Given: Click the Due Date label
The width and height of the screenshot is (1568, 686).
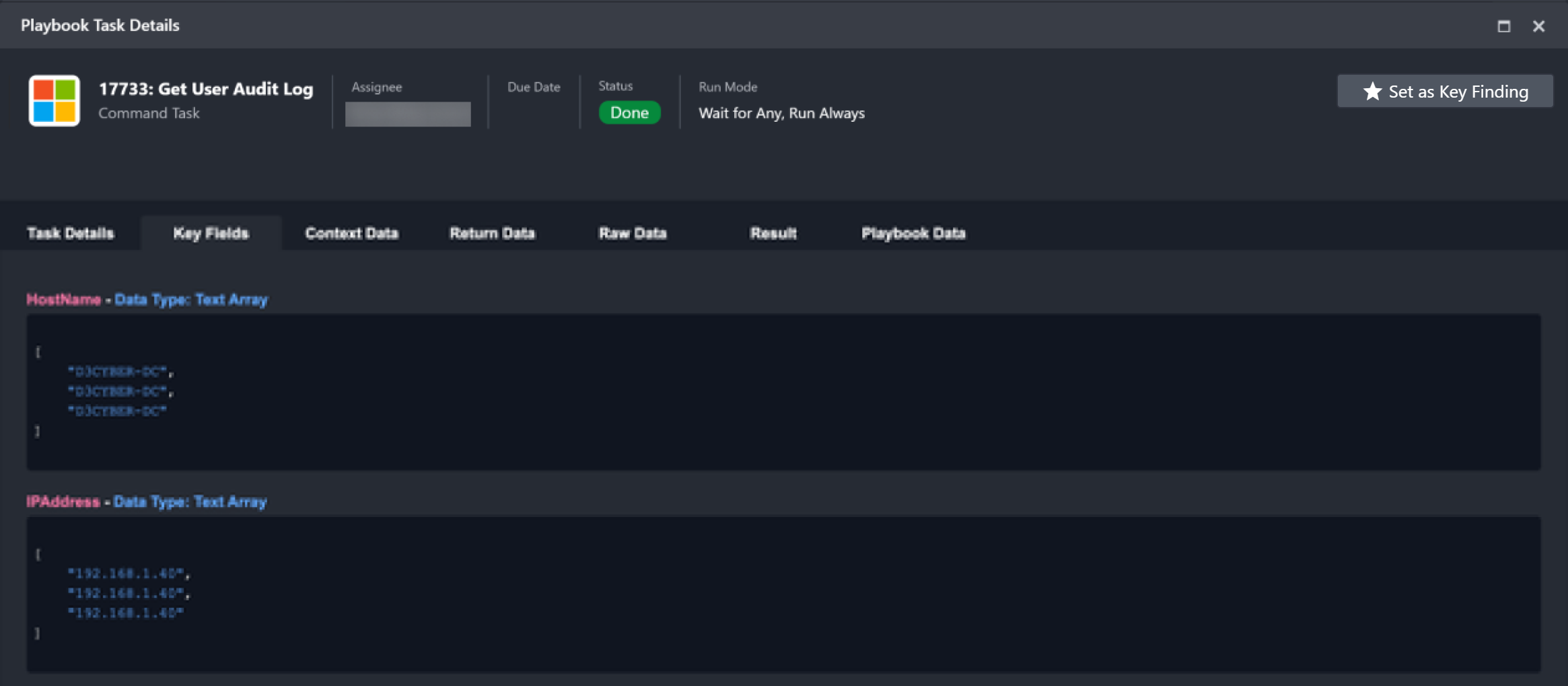Looking at the screenshot, I should tap(534, 87).
